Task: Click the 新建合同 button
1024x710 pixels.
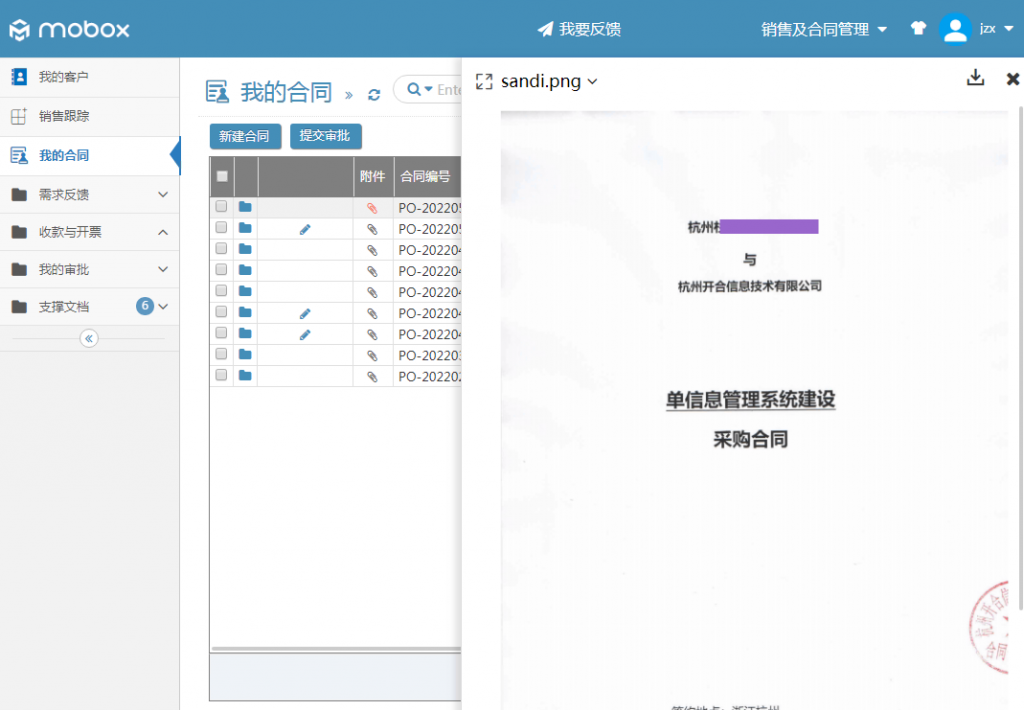Action: (245, 136)
